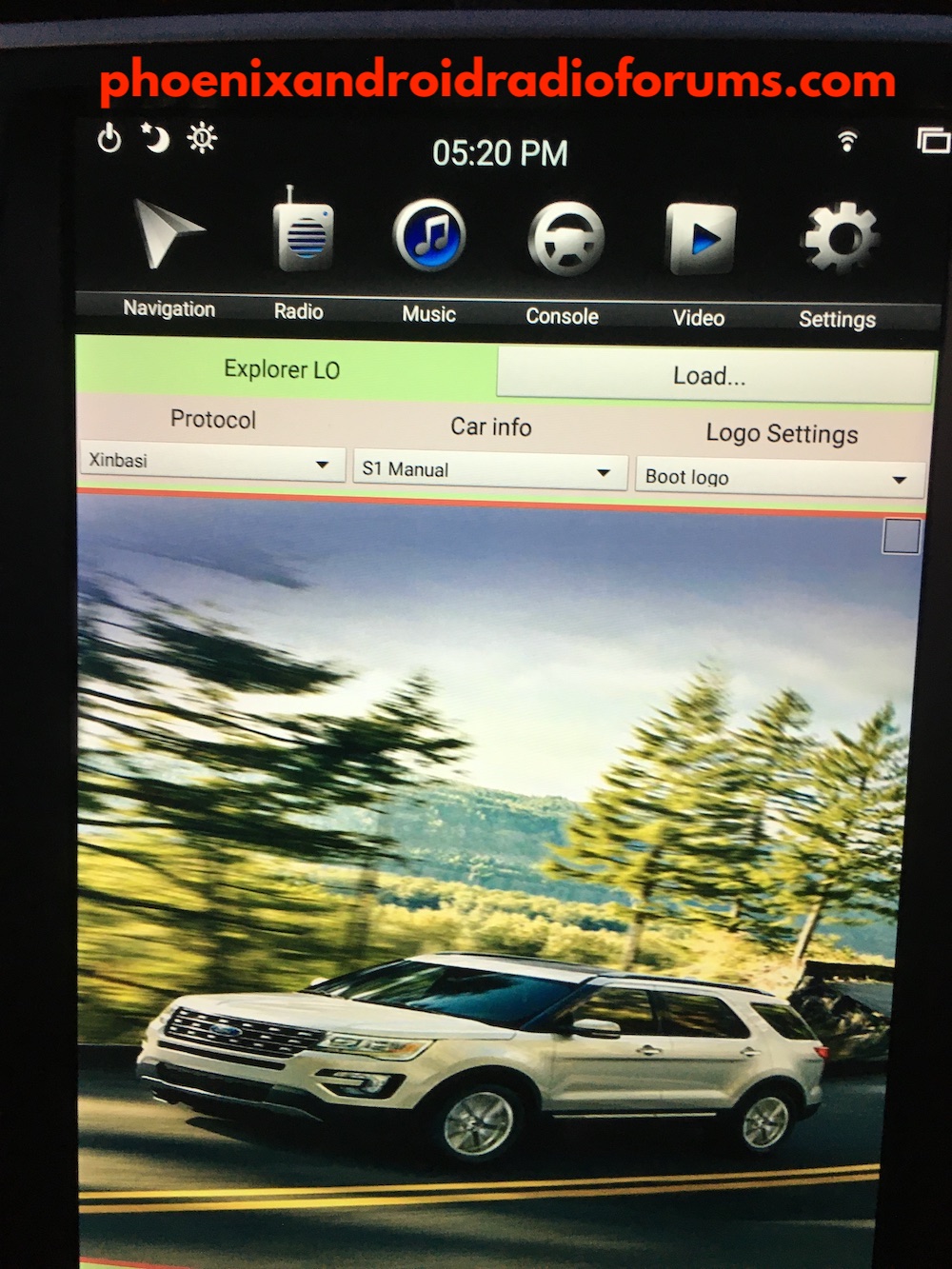Select the Music label
Viewport: 952px width, 1269px height.
click(x=428, y=314)
